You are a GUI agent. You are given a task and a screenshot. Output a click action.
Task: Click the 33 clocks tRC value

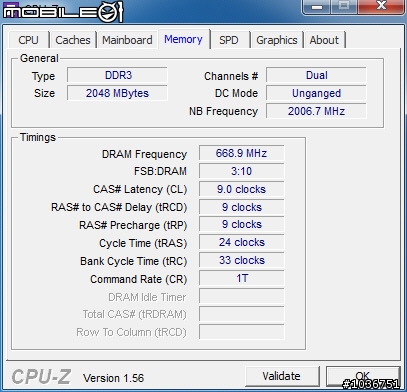pos(242,260)
